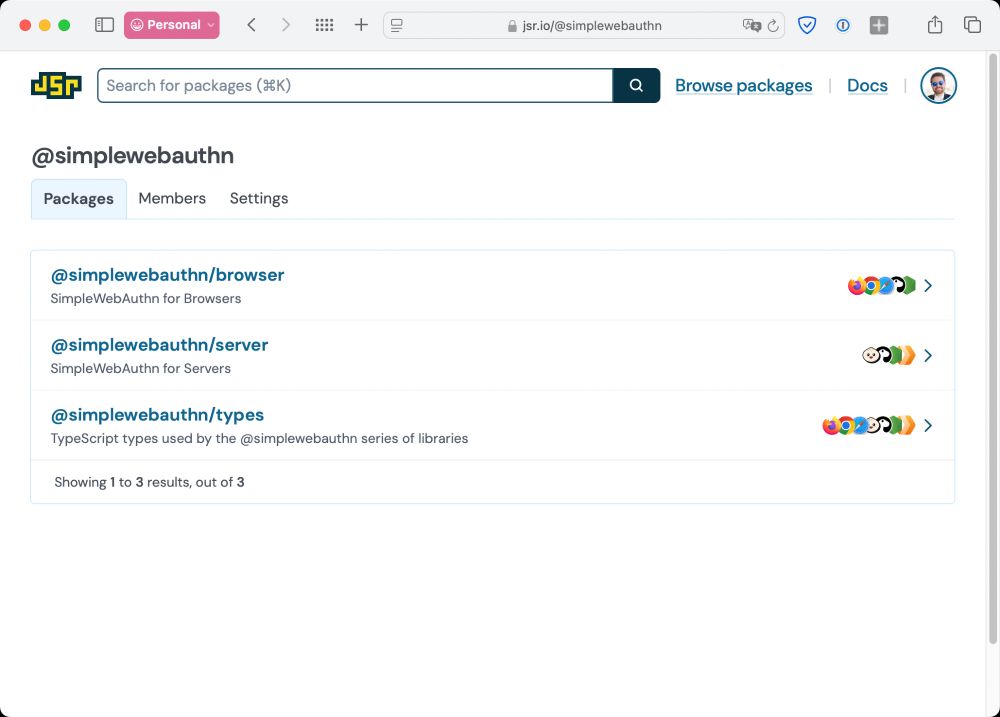Click the Bun icon on the @simplewebauthn/types row

pos(873,425)
